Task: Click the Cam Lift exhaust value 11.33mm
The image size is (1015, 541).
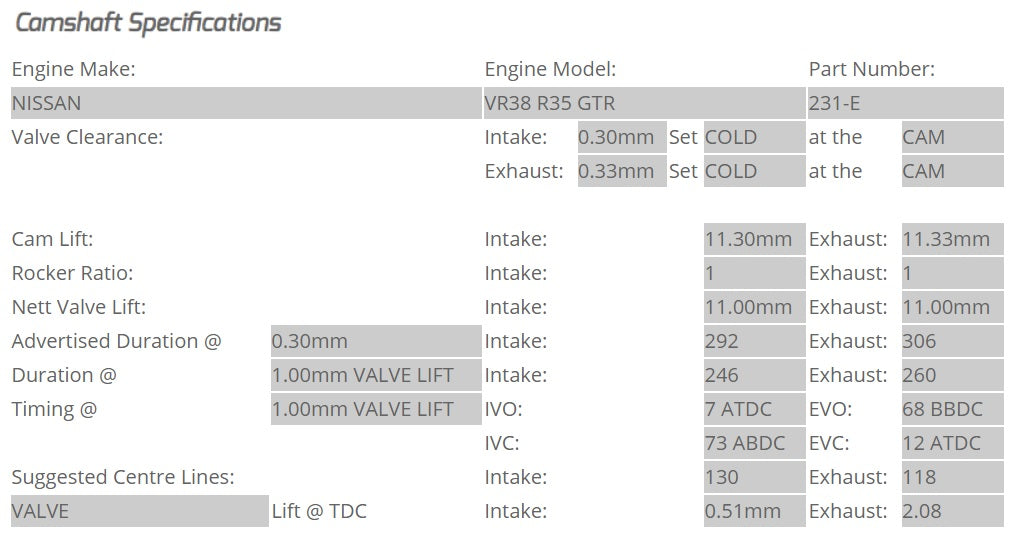Action: click(x=952, y=239)
